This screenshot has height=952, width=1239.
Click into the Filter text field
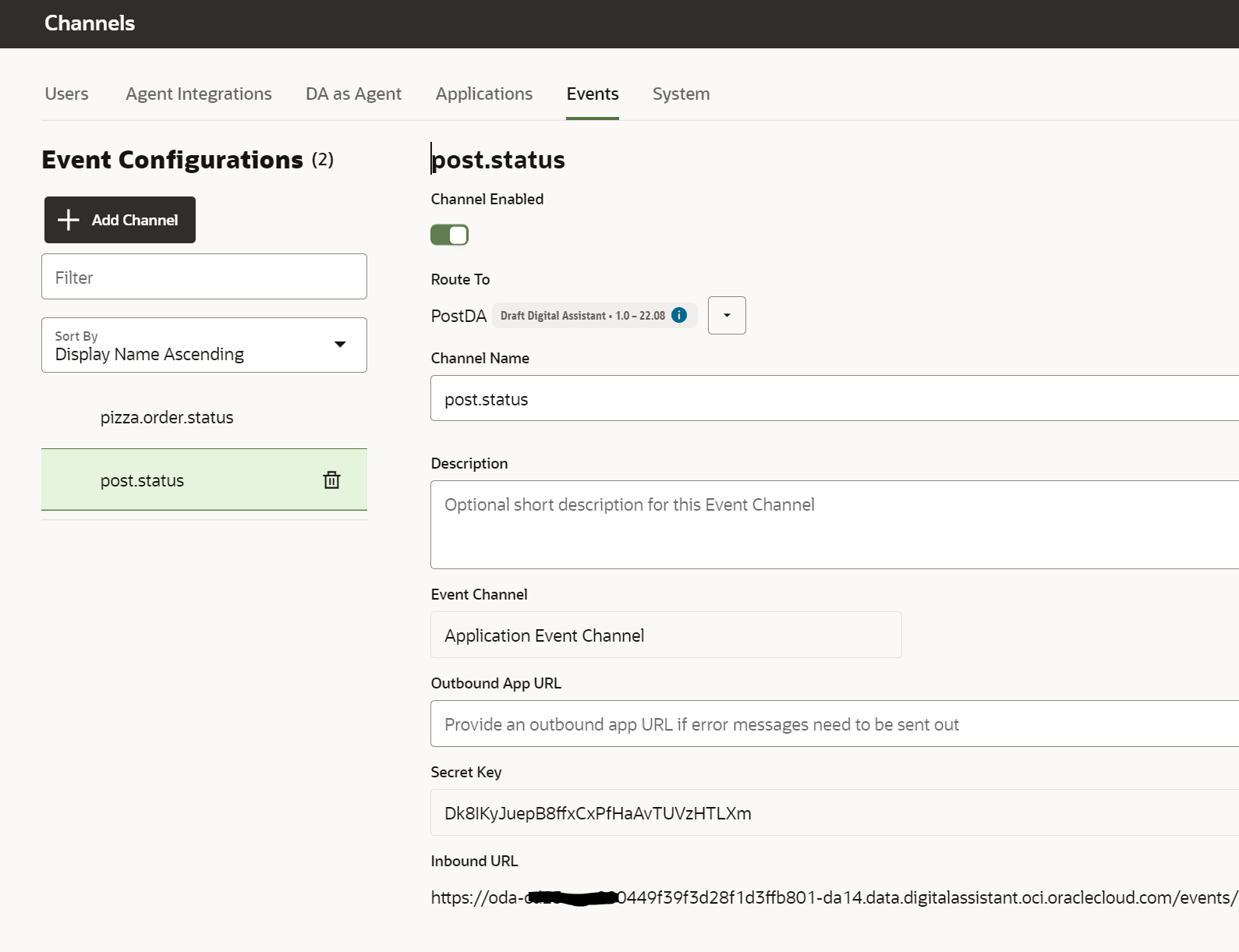point(204,277)
